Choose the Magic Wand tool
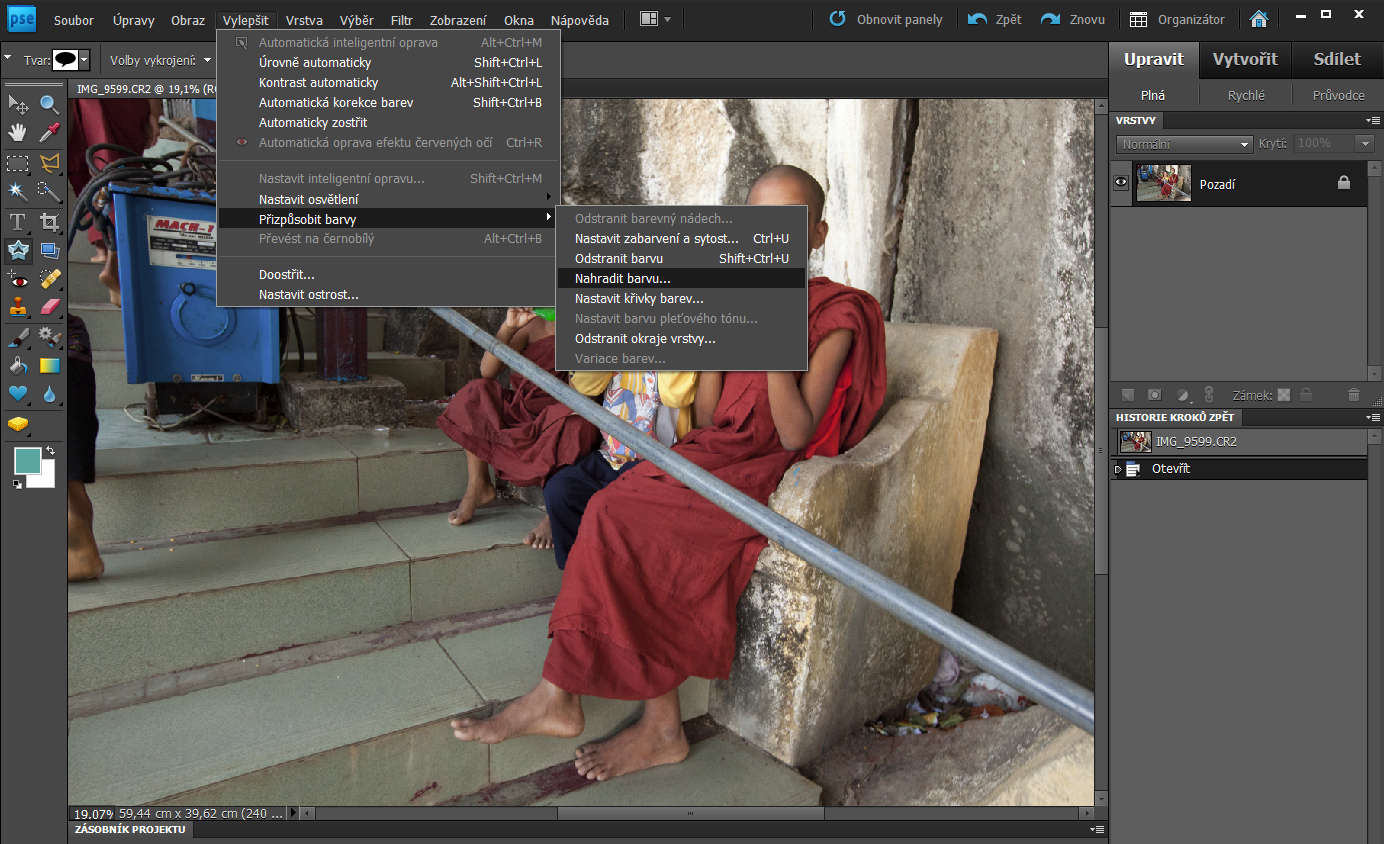 click(18, 191)
